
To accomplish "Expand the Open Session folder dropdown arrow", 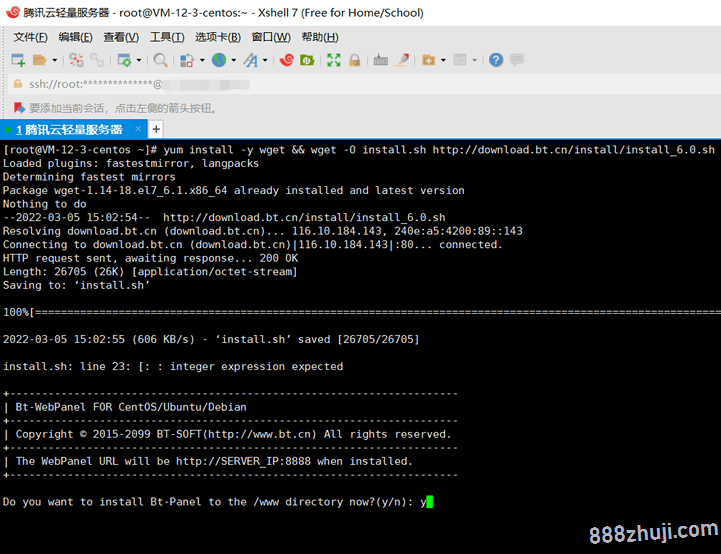I will [54, 60].
